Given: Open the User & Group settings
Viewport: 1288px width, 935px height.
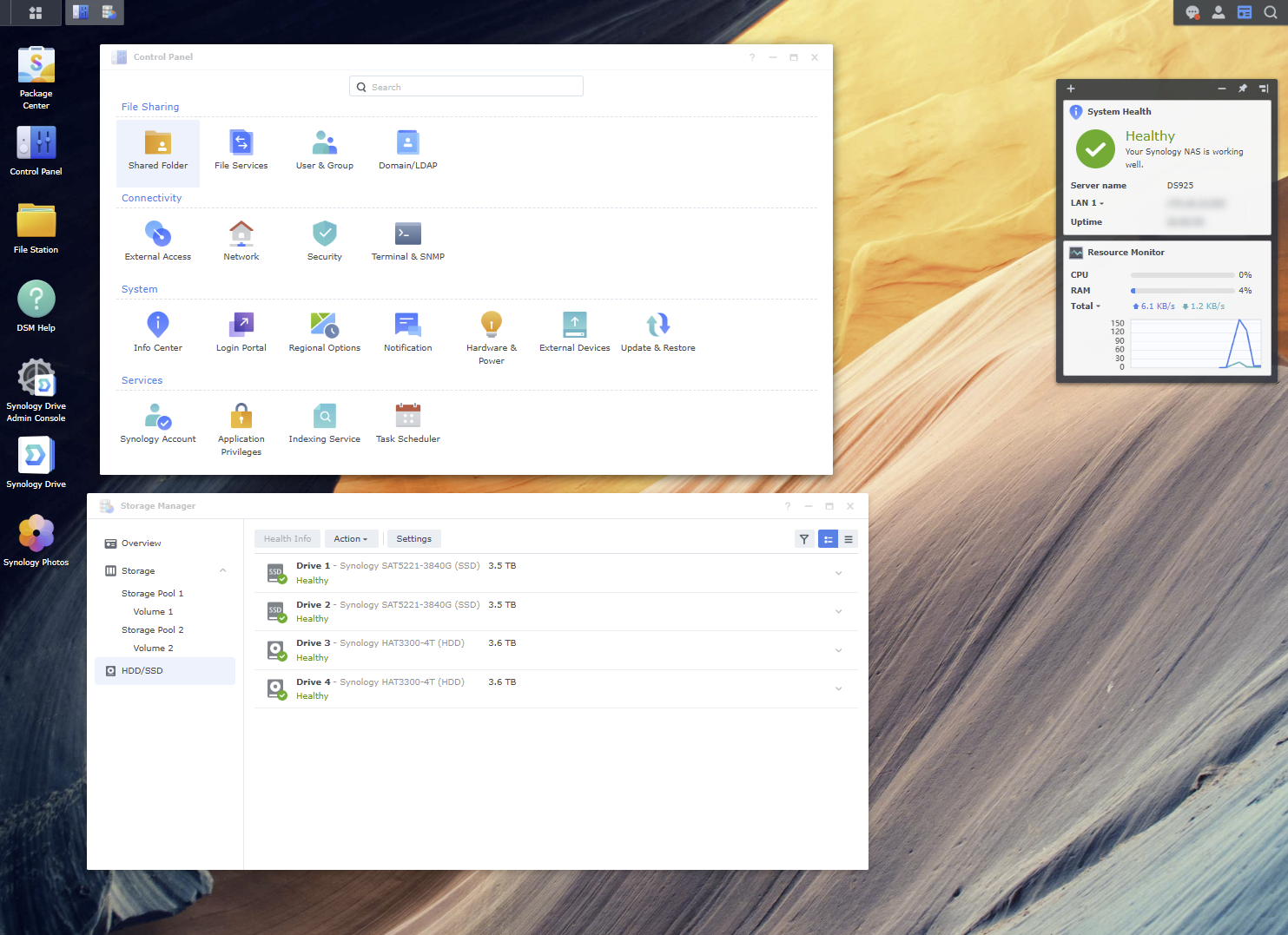Looking at the screenshot, I should coord(324,153).
